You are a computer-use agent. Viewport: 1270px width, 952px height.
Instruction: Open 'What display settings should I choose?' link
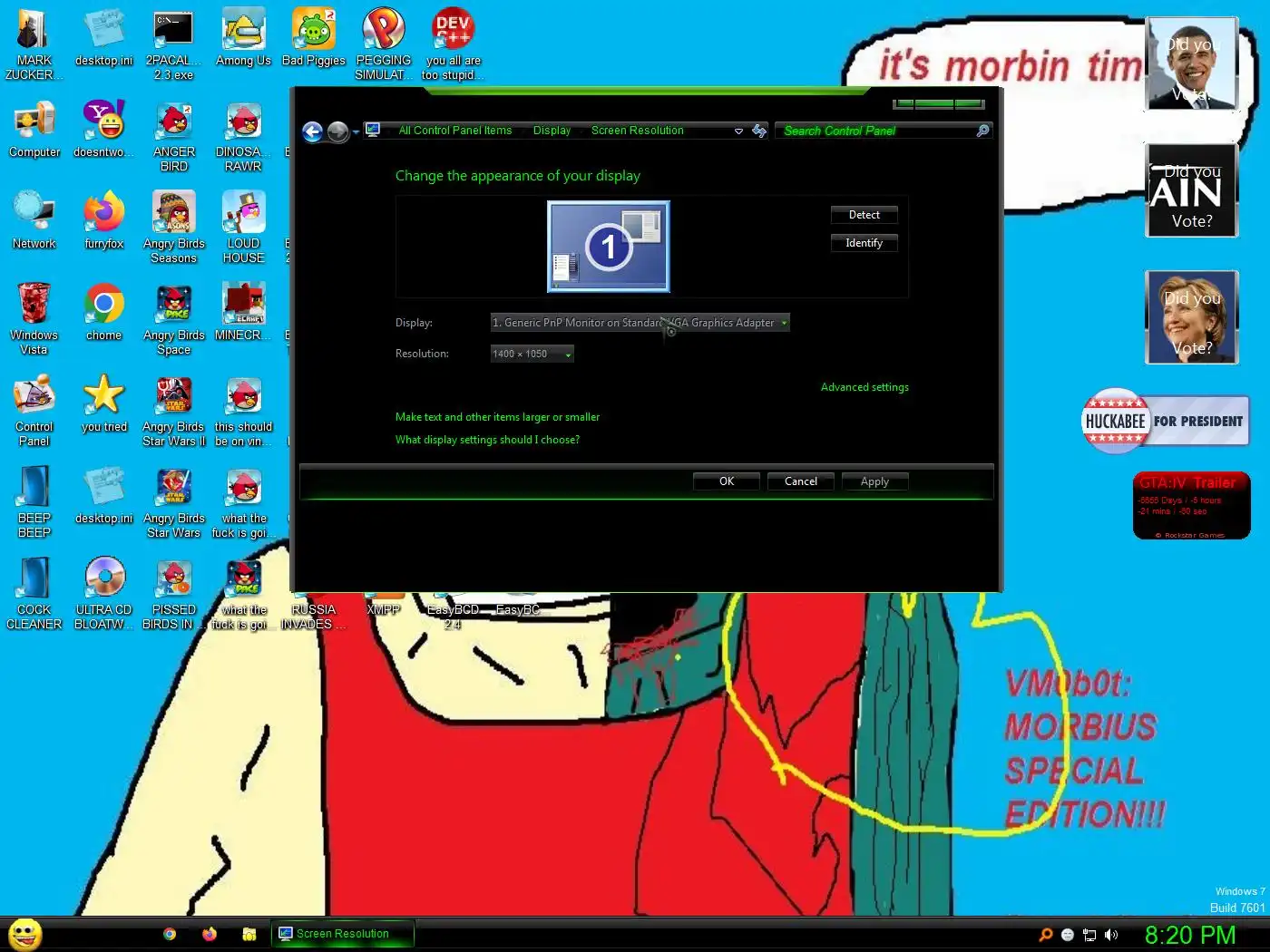(487, 440)
